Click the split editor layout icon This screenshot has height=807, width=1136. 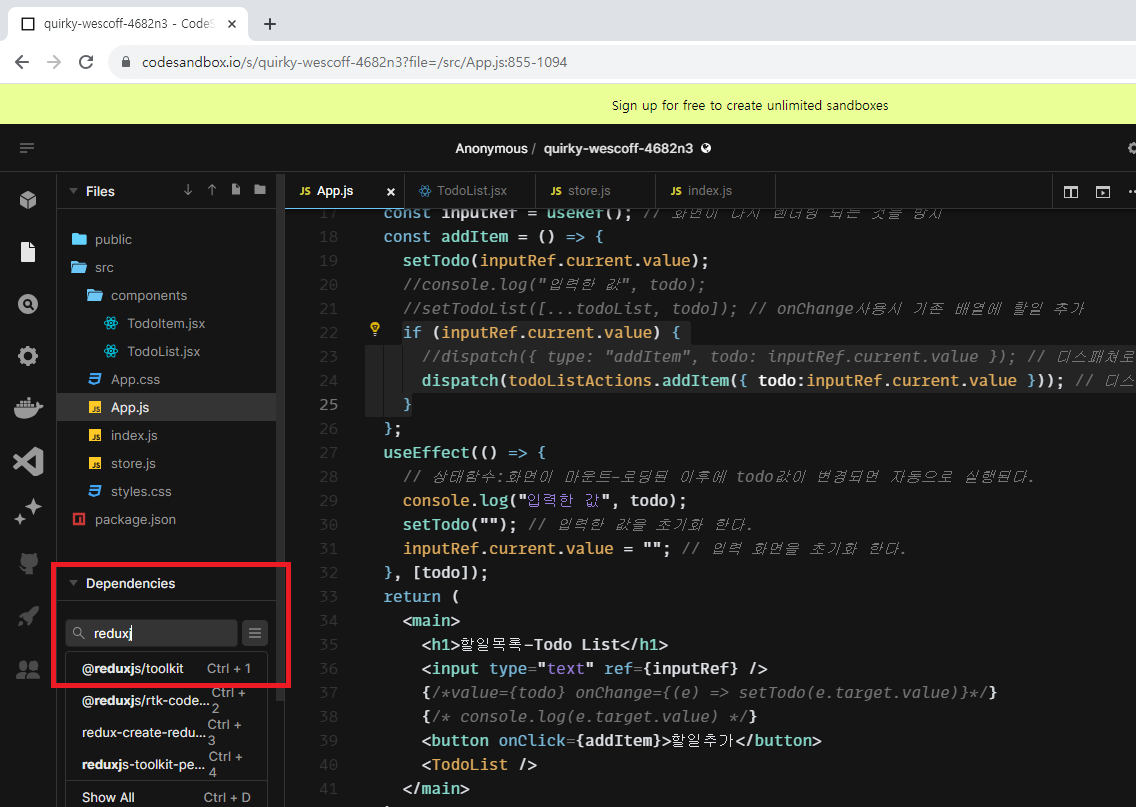point(1070,192)
